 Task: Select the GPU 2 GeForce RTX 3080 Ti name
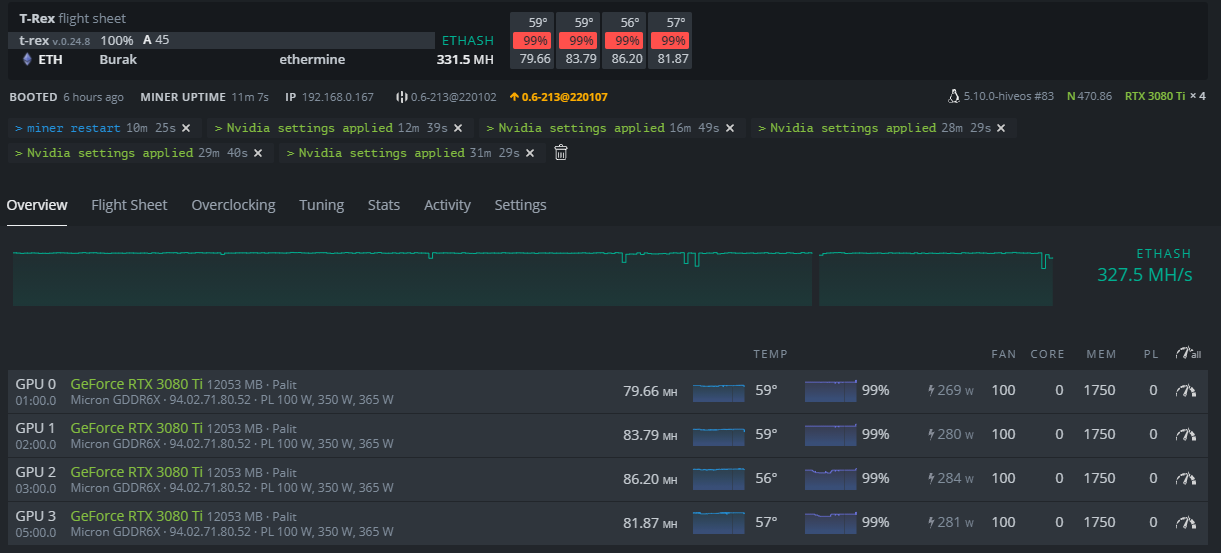137,472
